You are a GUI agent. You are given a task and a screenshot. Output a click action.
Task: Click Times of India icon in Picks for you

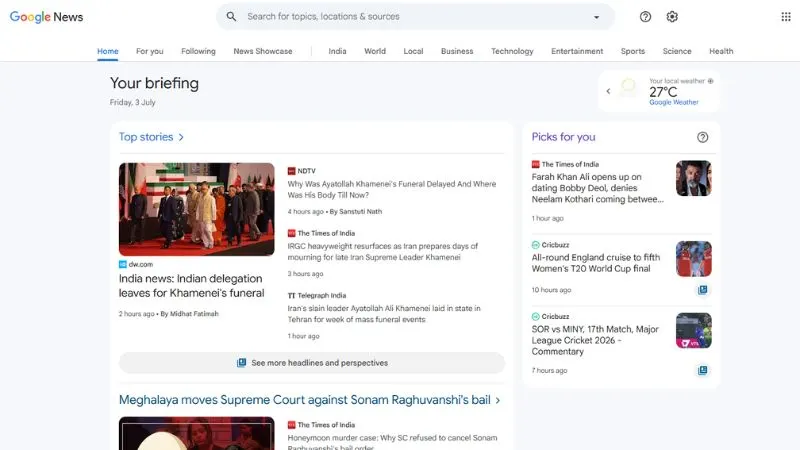(x=535, y=164)
